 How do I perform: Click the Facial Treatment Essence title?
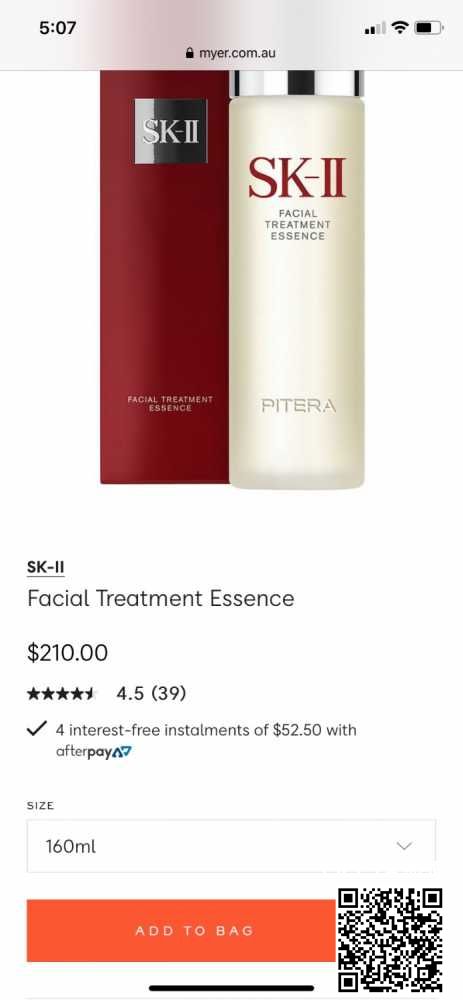tap(161, 598)
